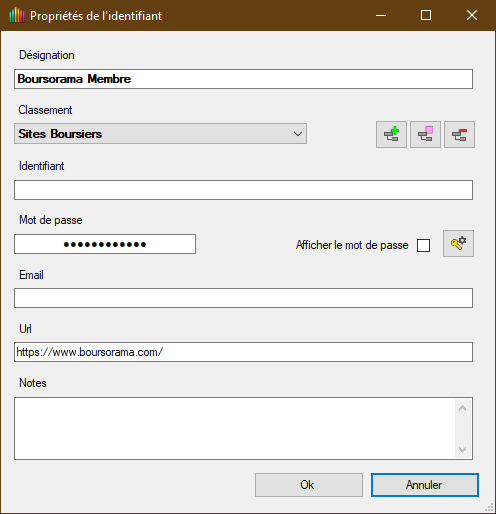496x514 pixels.
Task: Enable the Afficher le mot de passe checkbox
Action: pyautogui.click(x=423, y=246)
